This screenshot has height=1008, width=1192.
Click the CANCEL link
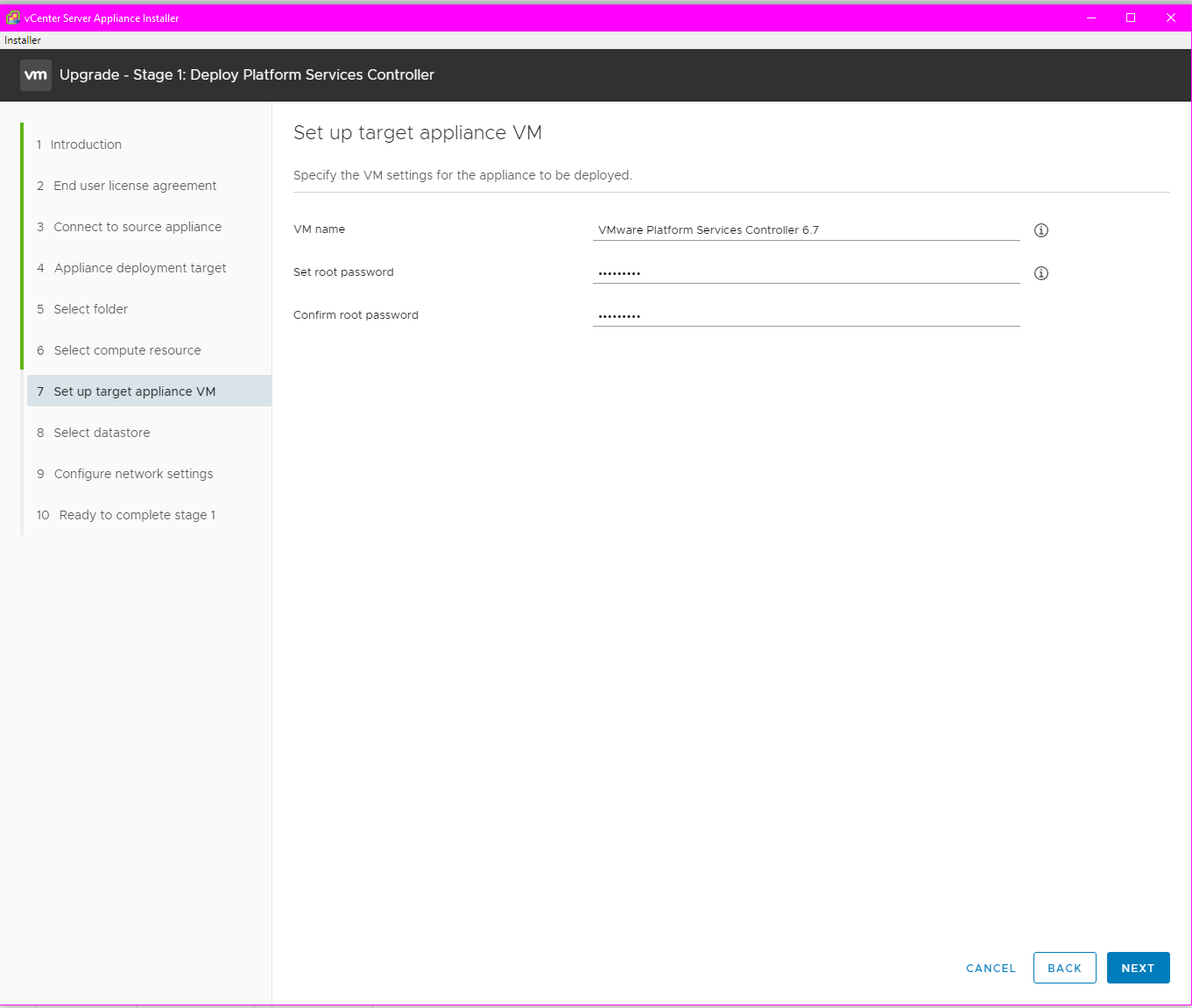click(991, 968)
